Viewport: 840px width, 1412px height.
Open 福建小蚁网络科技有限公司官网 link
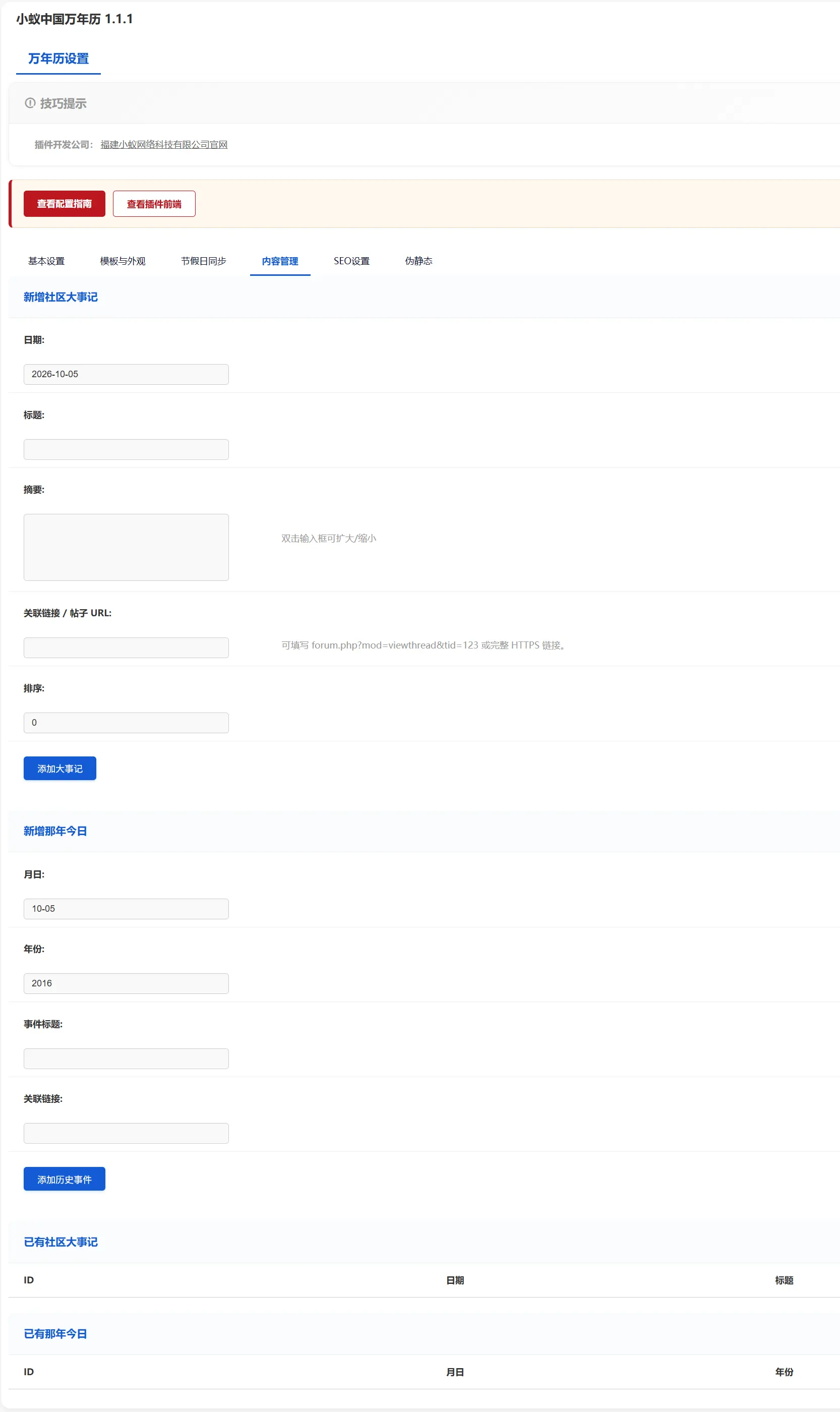pyautogui.click(x=164, y=145)
